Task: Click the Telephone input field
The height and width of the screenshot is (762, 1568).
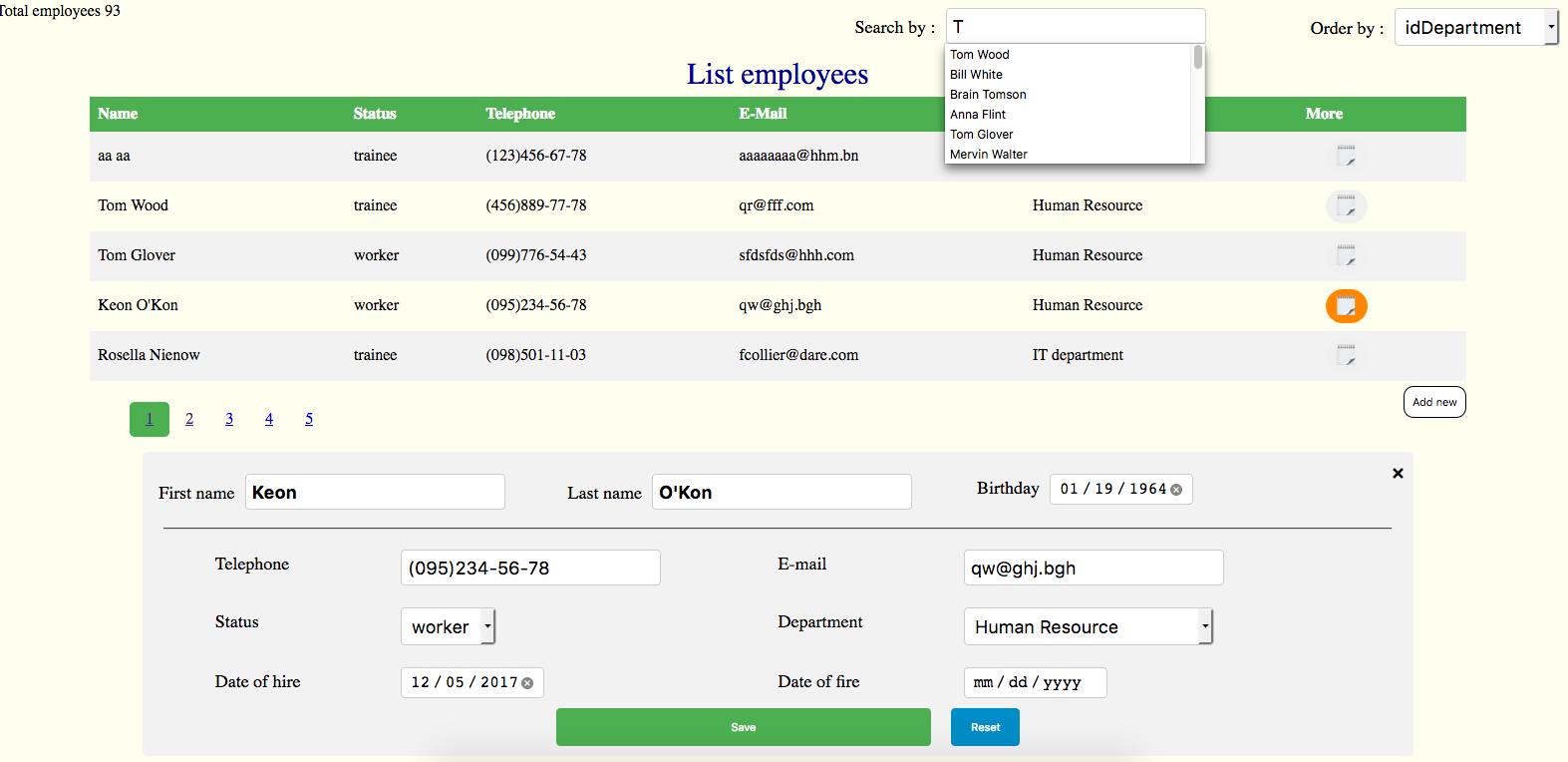Action: tap(530, 568)
